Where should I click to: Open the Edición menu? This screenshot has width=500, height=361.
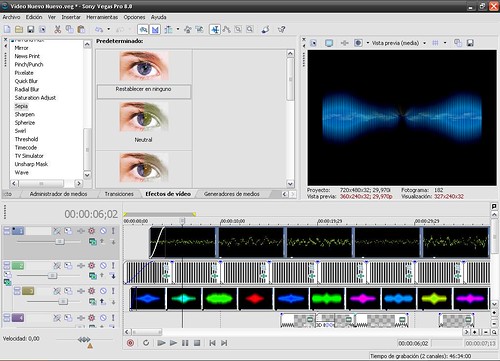click(34, 17)
